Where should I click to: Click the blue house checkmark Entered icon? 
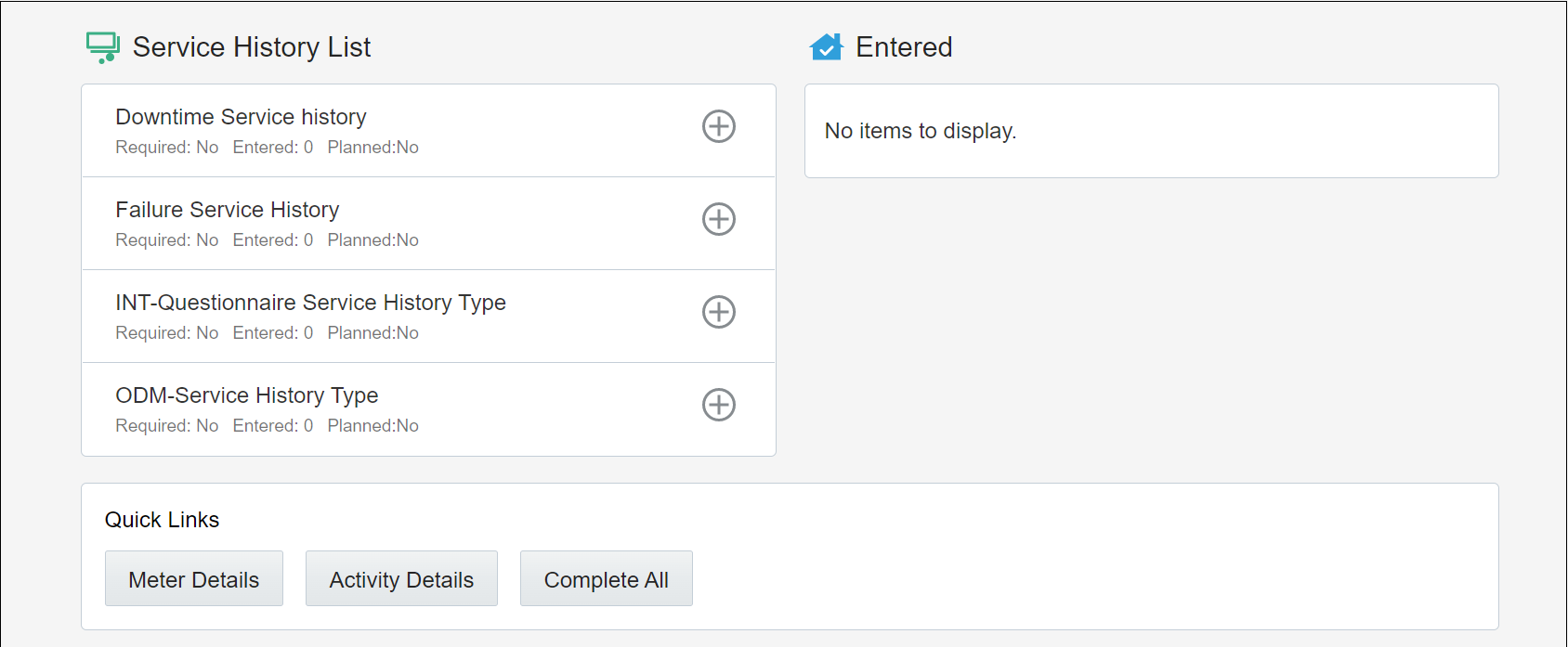pyautogui.click(x=826, y=47)
